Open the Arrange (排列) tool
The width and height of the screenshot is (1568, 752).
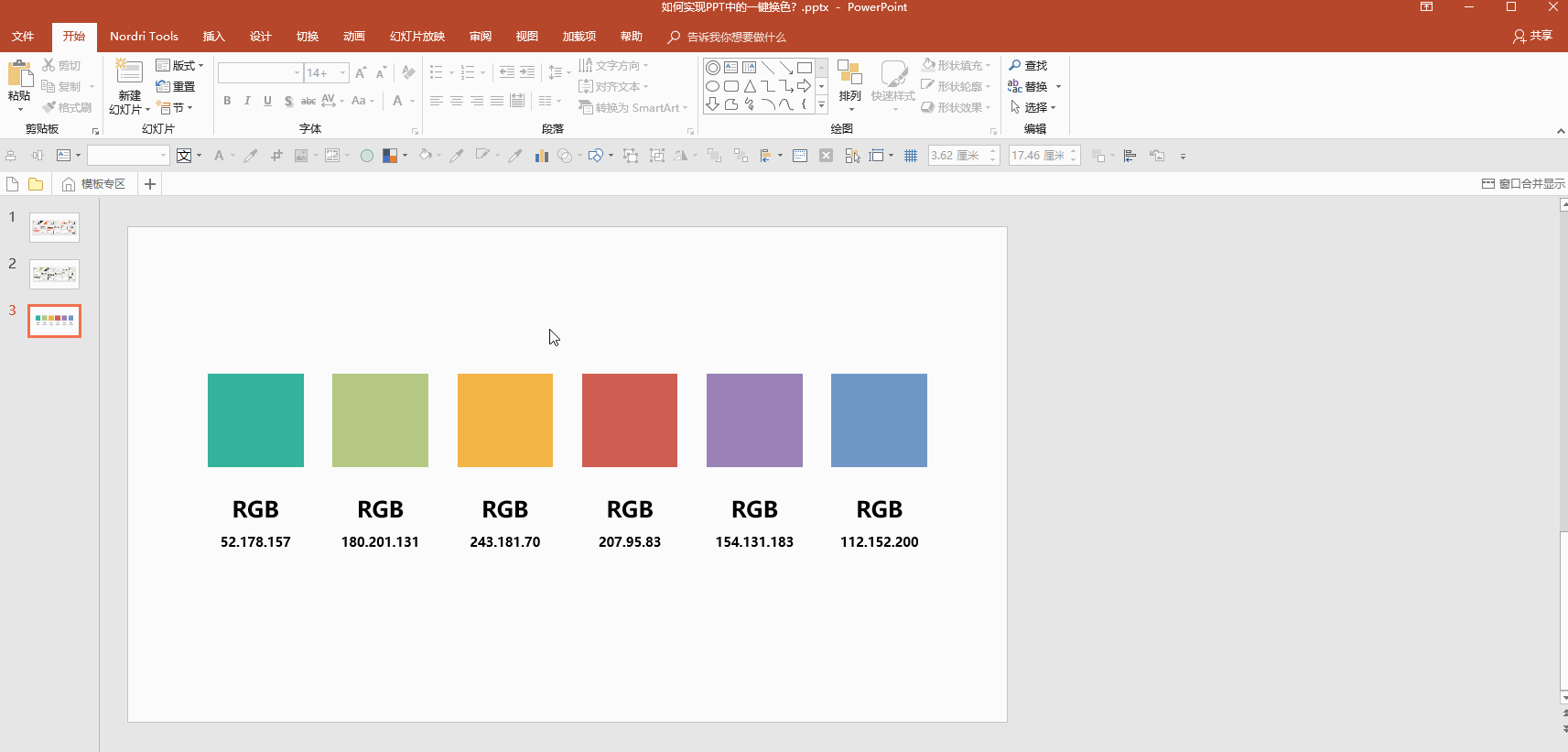coord(849,81)
